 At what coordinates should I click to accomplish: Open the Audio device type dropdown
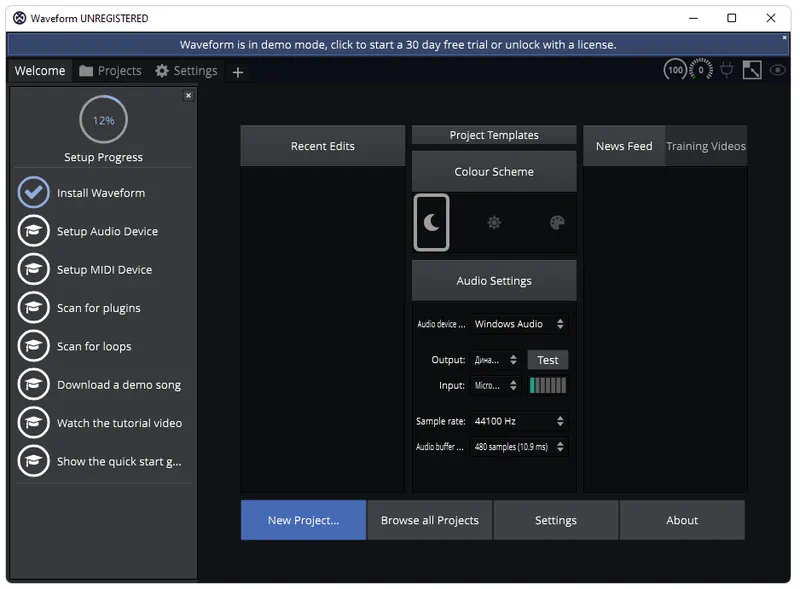click(518, 324)
